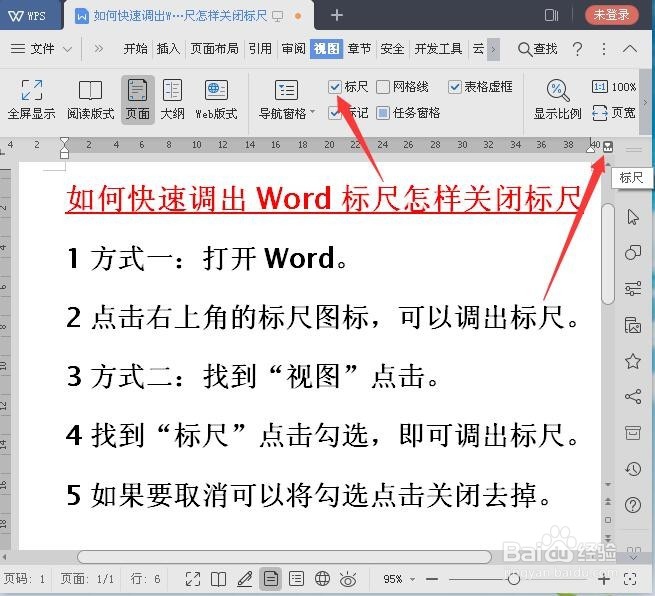Image resolution: width=655 pixels, height=596 pixels.
Task: Click the zoom in plus button
Action: (x=604, y=579)
